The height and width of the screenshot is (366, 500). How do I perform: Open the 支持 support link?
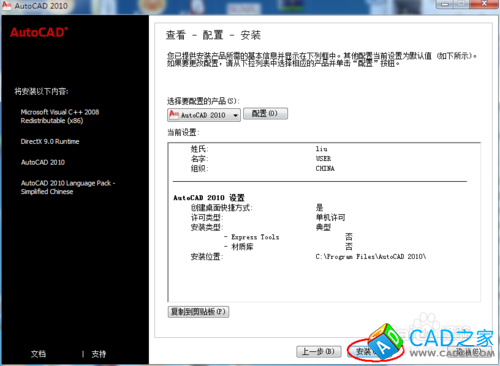pyautogui.click(x=99, y=354)
